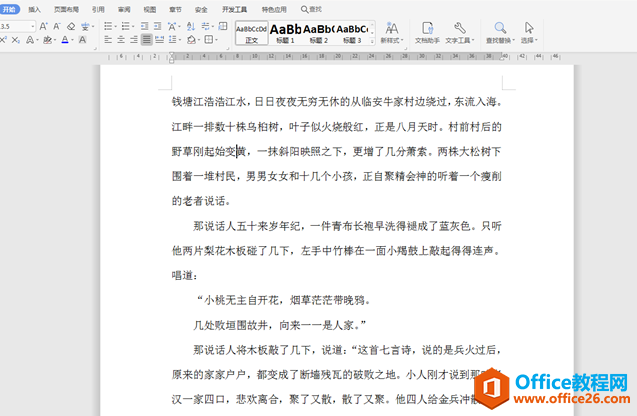Open the 开始 (Home) tab

click(x=9, y=9)
